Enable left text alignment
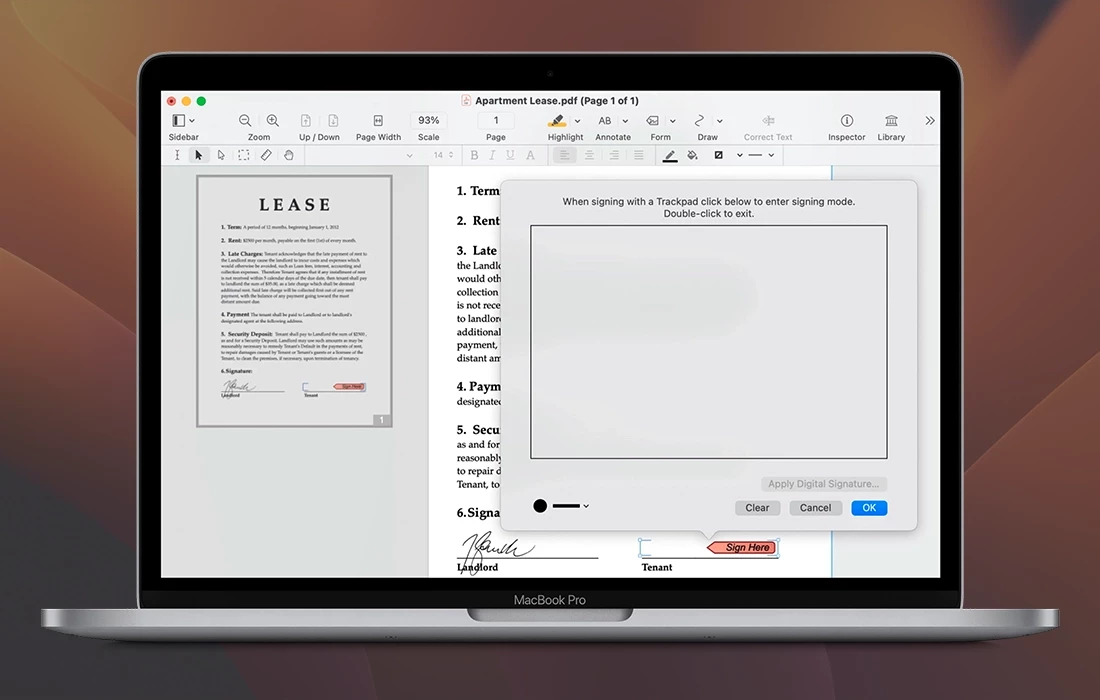 [x=565, y=155]
